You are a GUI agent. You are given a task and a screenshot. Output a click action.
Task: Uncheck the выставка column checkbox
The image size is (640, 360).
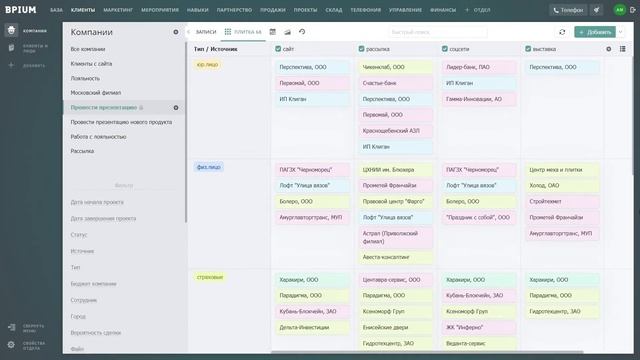click(x=528, y=49)
